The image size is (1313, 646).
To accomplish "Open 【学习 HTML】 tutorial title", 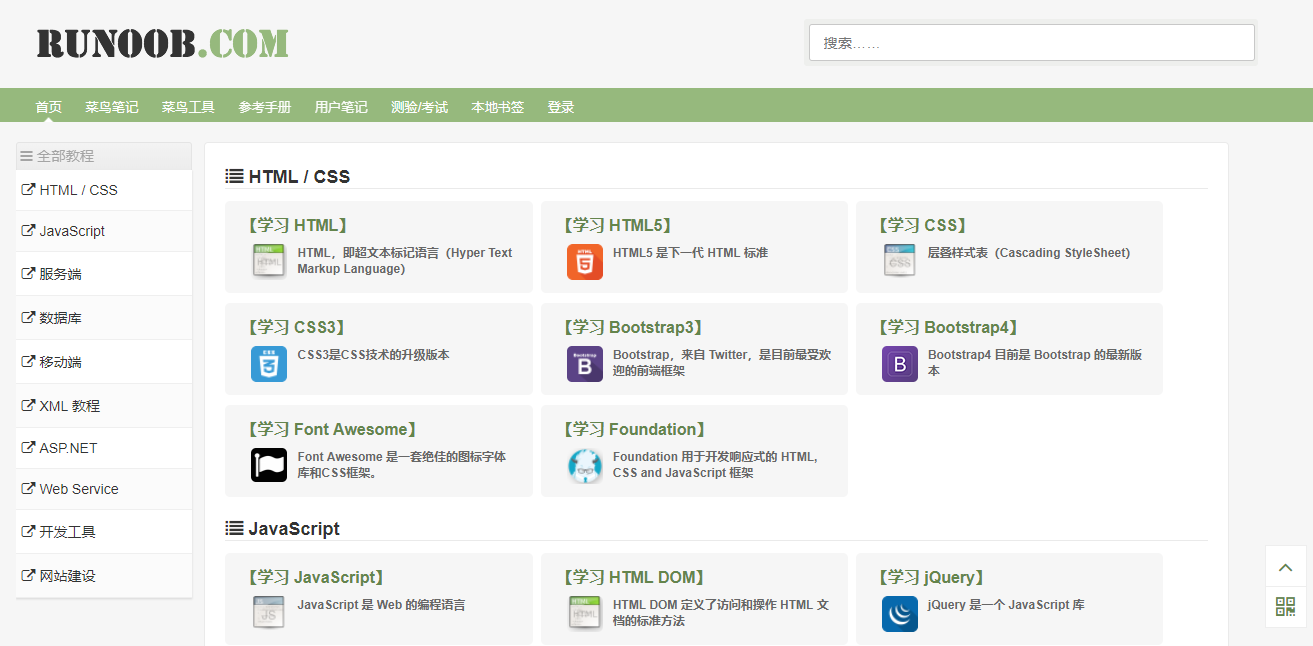I will 297,226.
